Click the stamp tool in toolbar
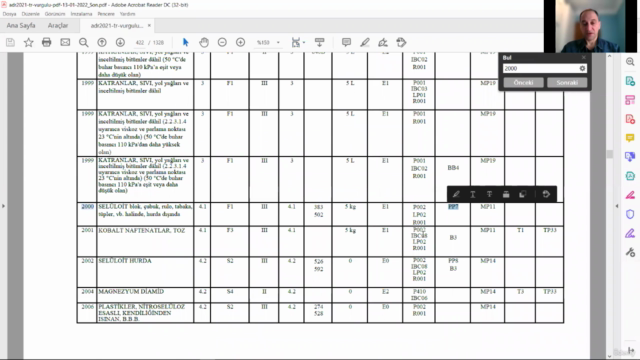The height and width of the screenshot is (360, 640). [401, 42]
